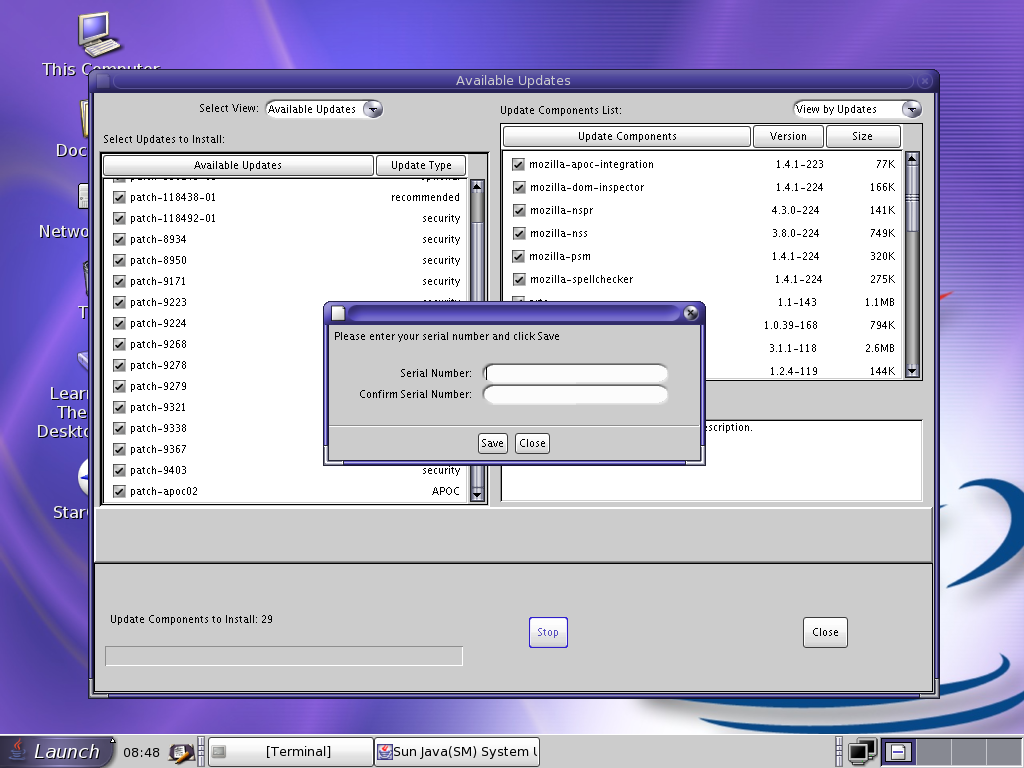Click the Update Components column header
Viewport: 1024px width, 768px height.
point(627,136)
